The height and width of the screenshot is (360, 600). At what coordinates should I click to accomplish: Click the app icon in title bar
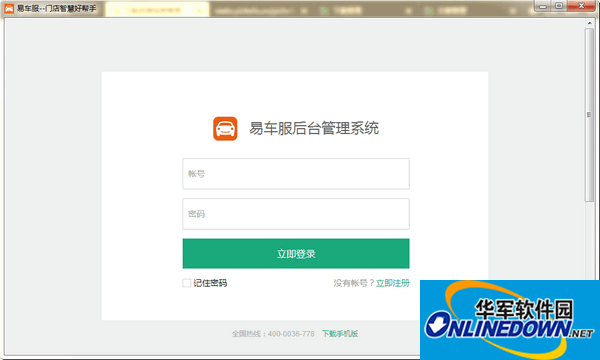pyautogui.click(x=9, y=8)
